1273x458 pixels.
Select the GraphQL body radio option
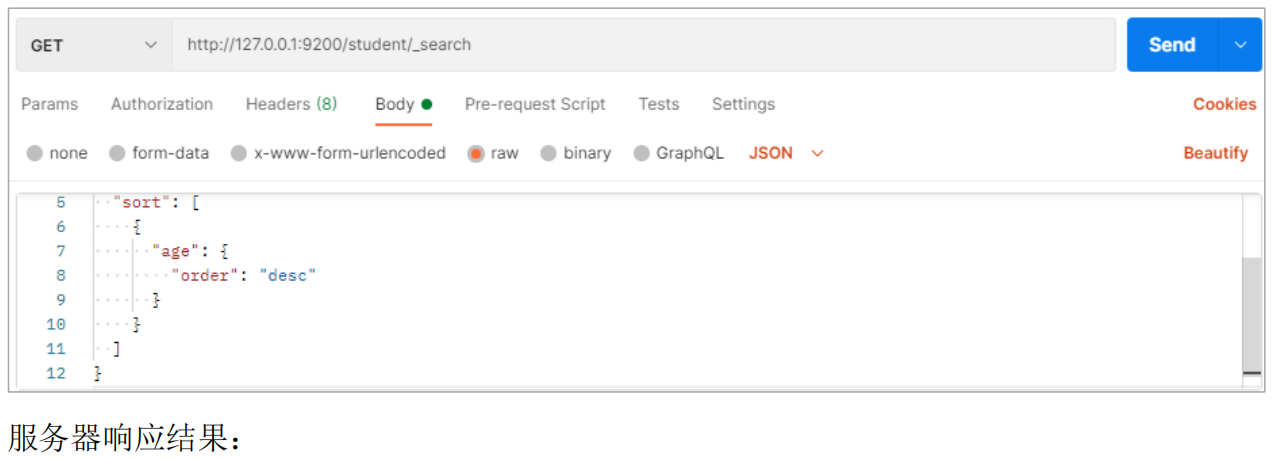(x=642, y=154)
